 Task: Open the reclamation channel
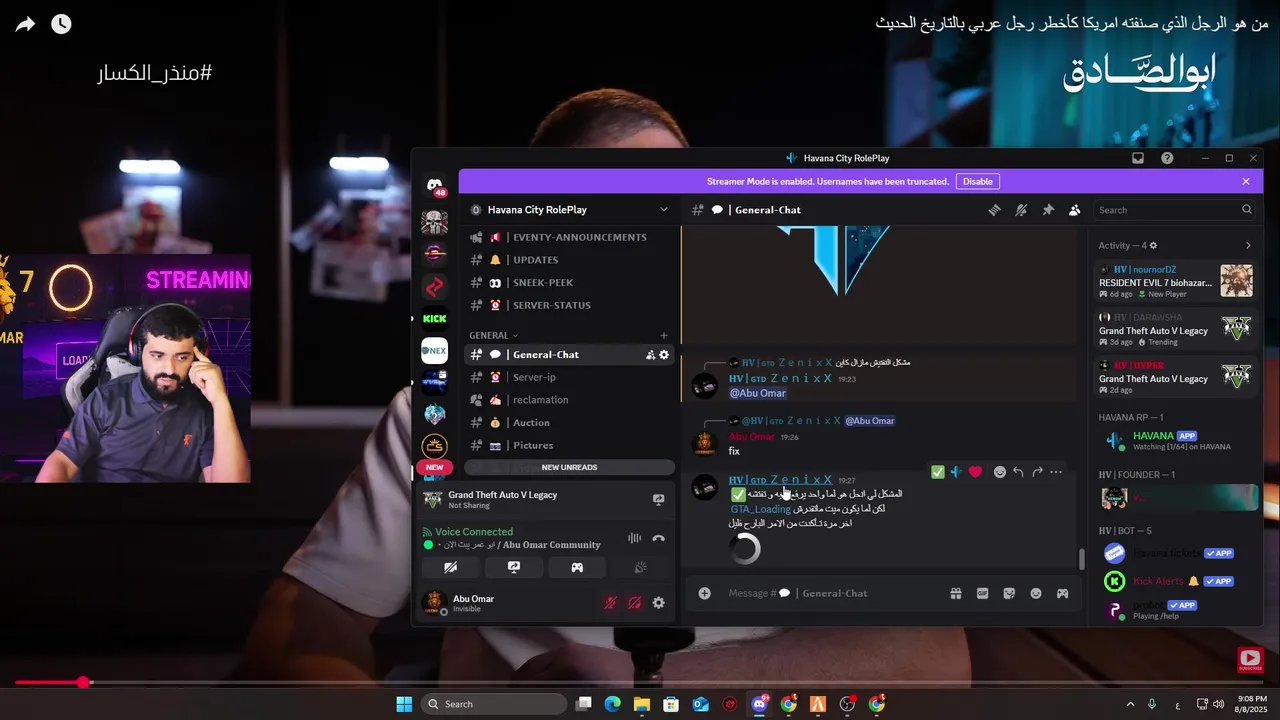[x=570, y=400]
